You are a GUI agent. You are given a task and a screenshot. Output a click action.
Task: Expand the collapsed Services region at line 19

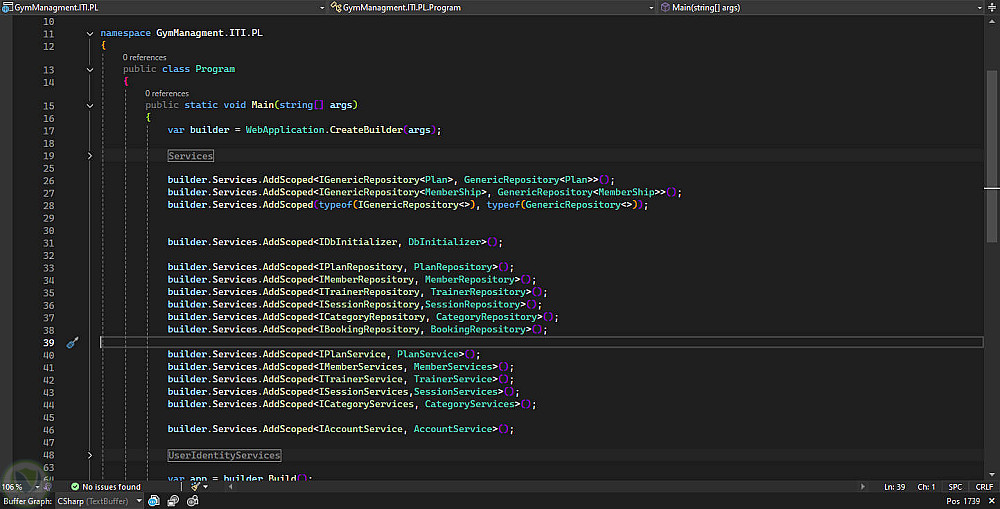(x=90, y=156)
